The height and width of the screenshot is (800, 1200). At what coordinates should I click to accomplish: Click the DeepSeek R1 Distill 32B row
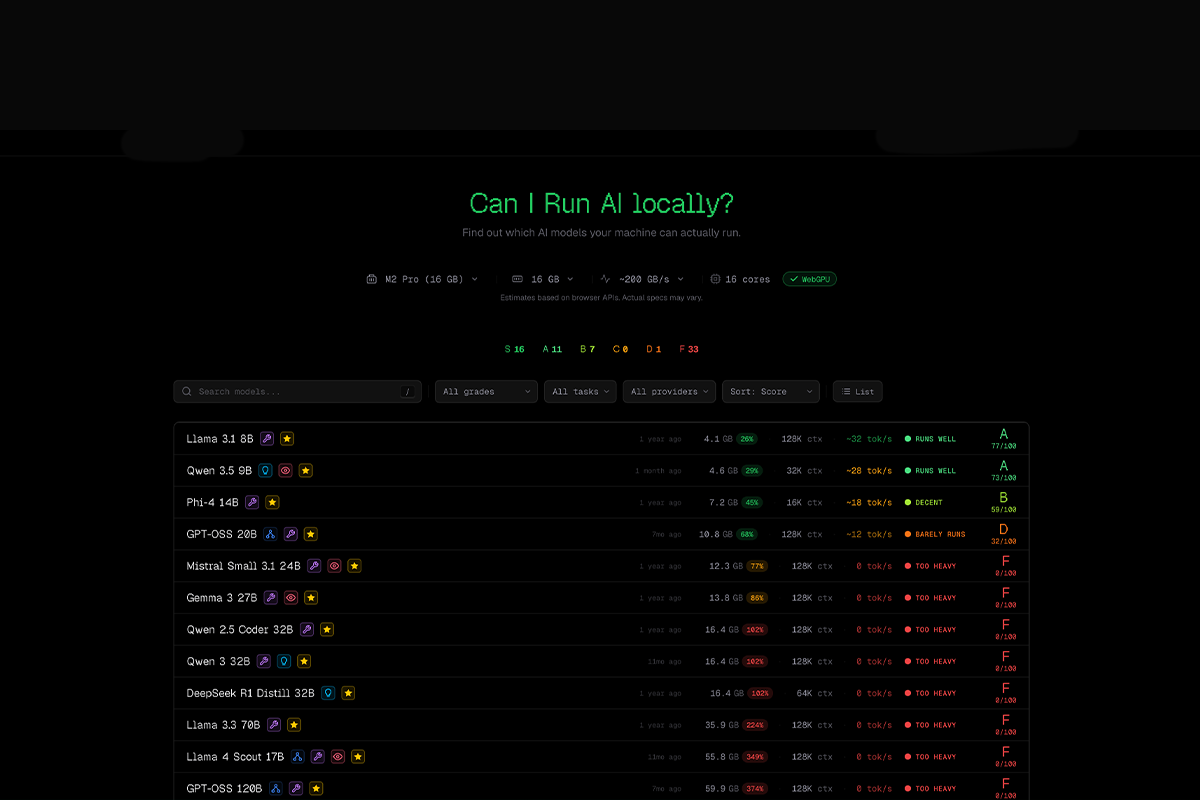click(600, 692)
